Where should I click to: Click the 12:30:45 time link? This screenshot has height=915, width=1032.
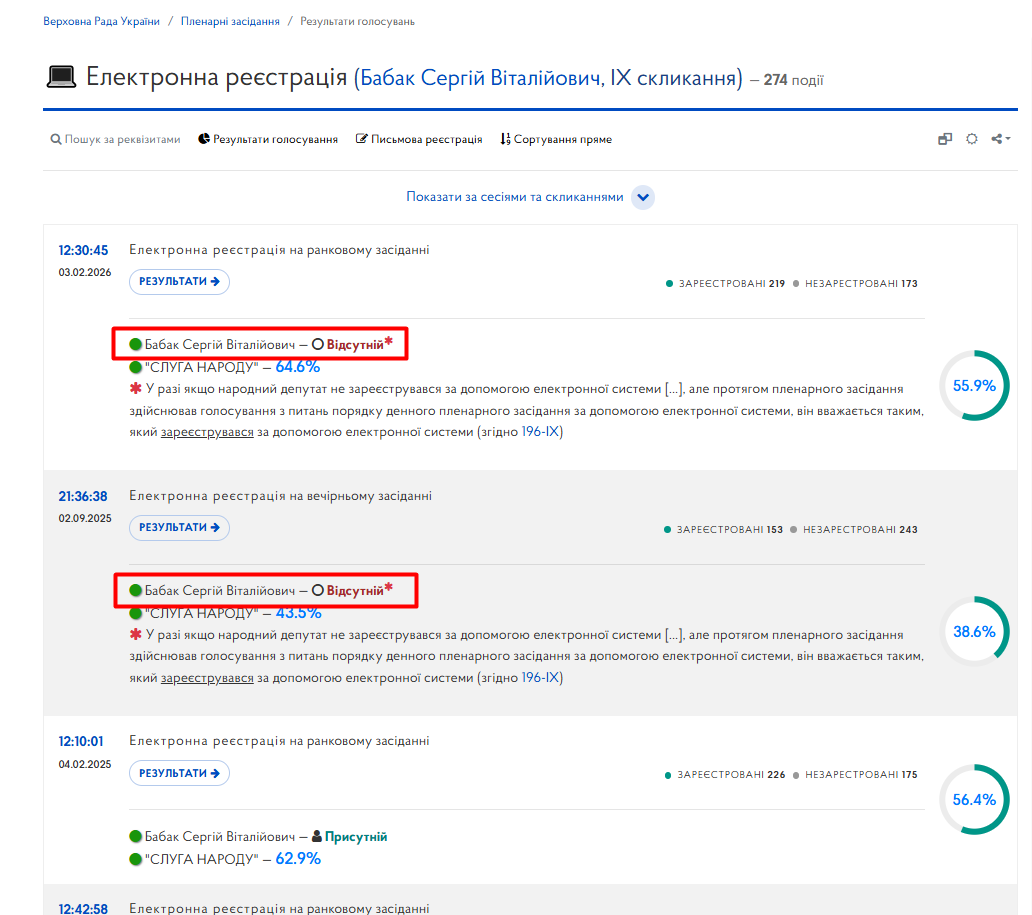pyautogui.click(x=83, y=250)
